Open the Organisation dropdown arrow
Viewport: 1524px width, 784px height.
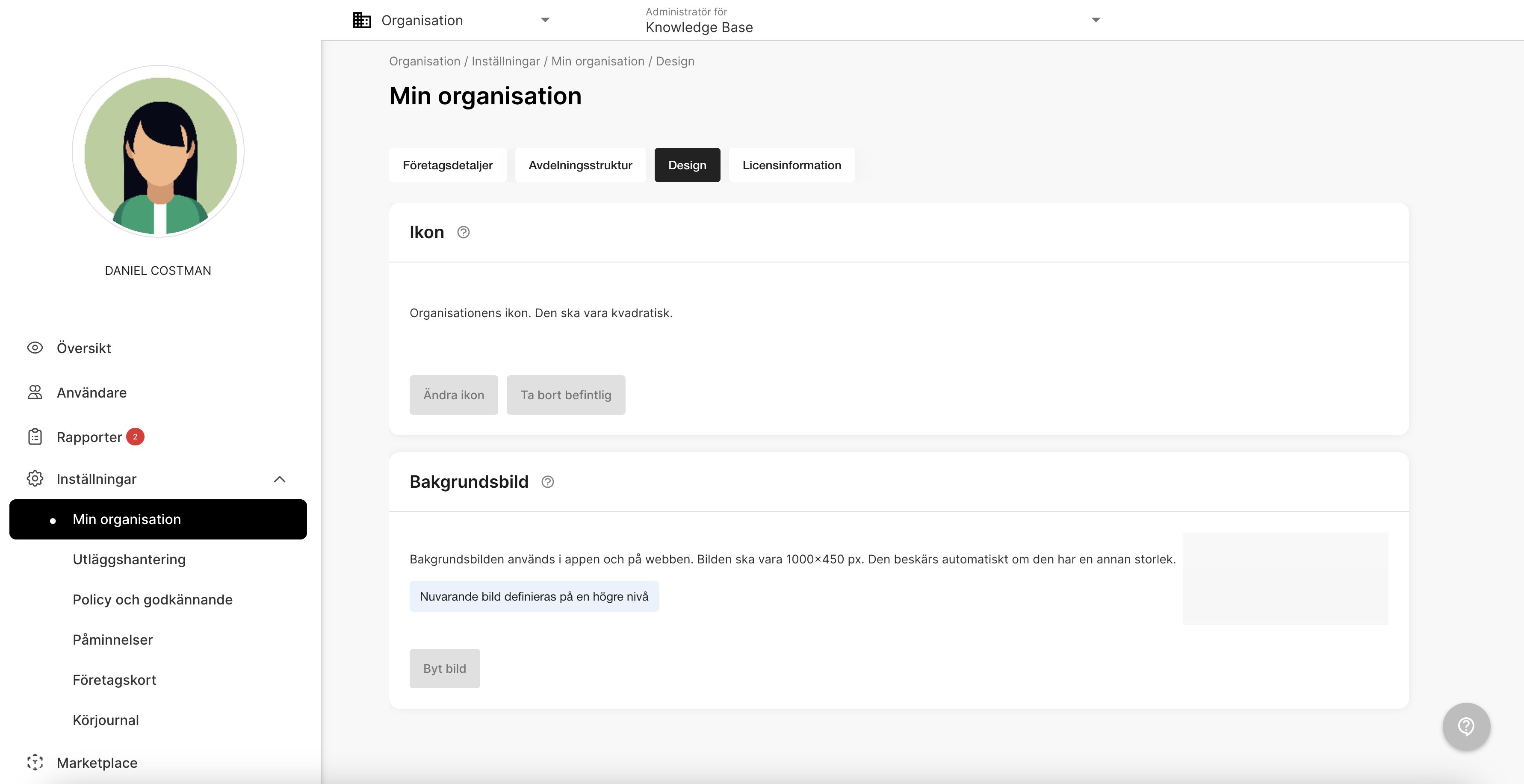point(545,20)
